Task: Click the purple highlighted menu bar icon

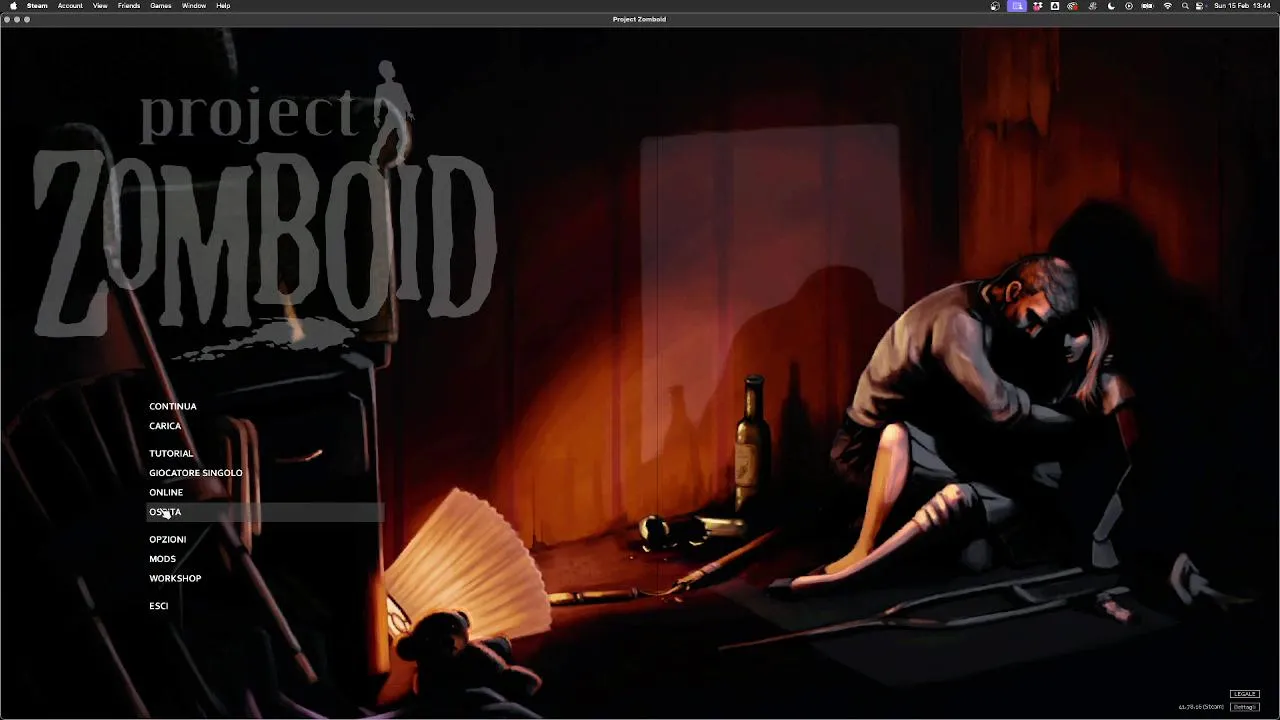Action: pos(1017,6)
